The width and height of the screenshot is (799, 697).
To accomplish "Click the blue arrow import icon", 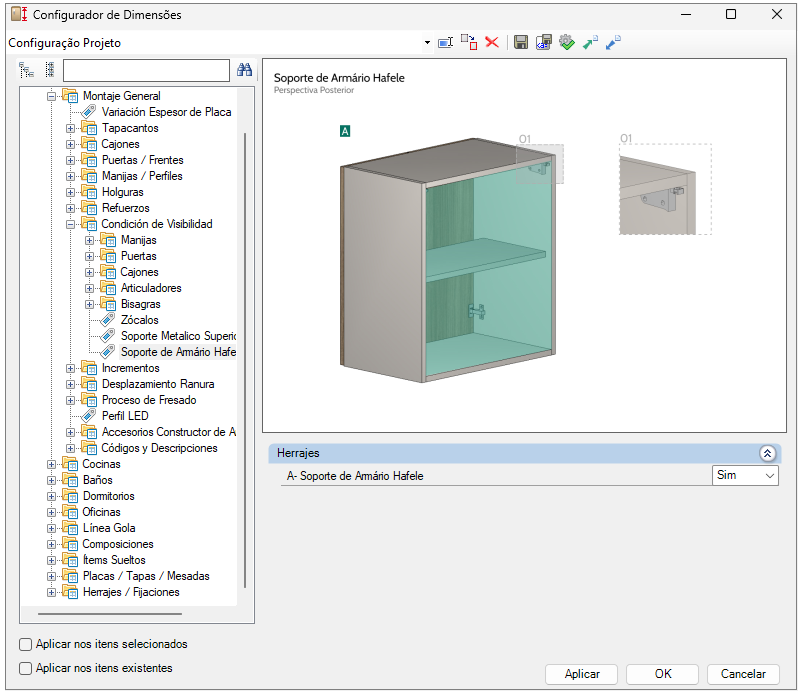I will 613,42.
